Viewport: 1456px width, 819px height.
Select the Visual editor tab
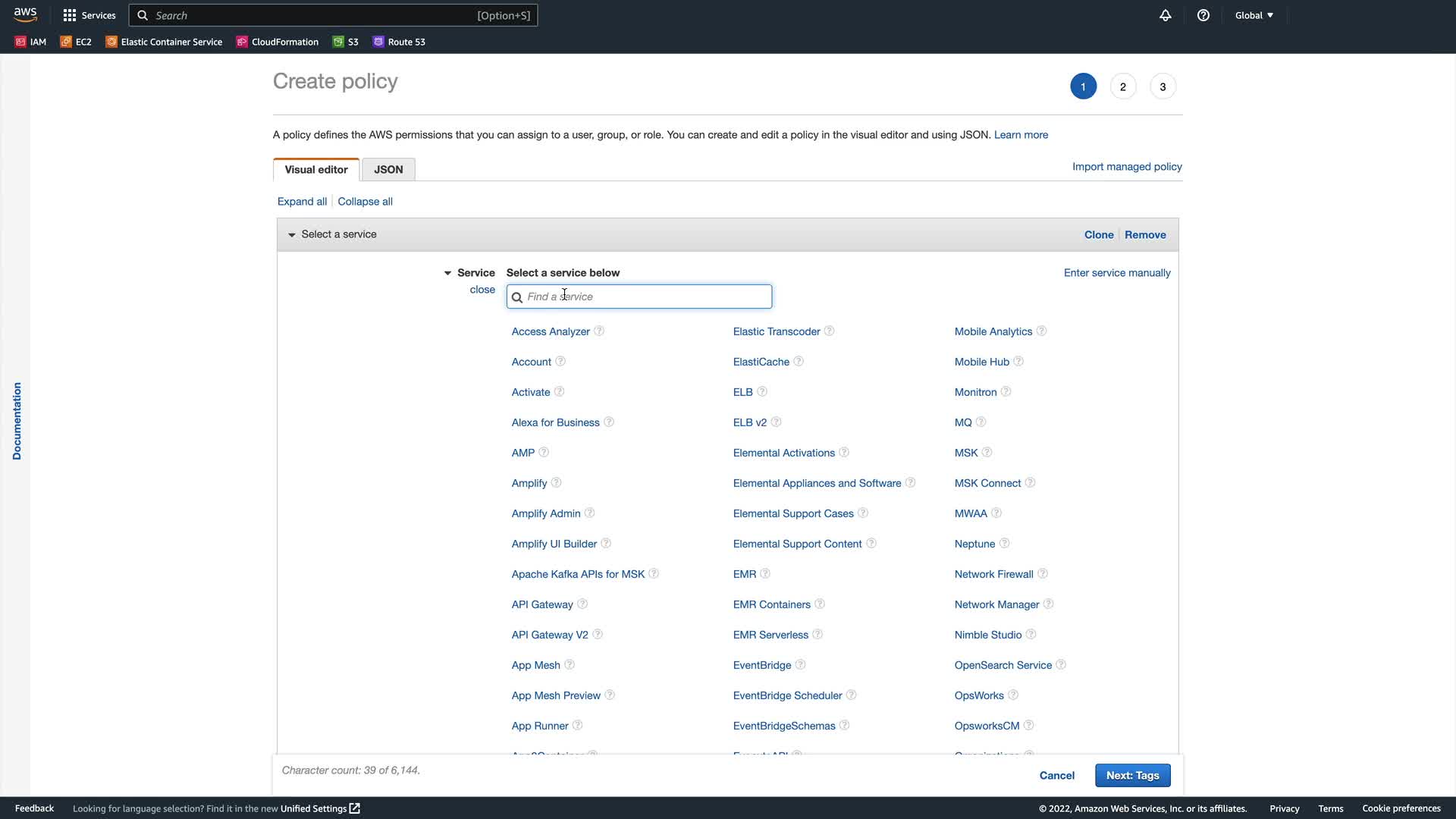(x=316, y=170)
